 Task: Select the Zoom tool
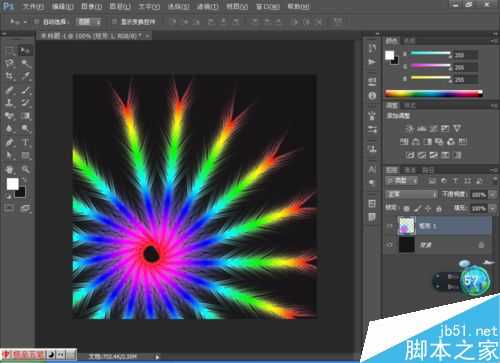(x=25, y=169)
